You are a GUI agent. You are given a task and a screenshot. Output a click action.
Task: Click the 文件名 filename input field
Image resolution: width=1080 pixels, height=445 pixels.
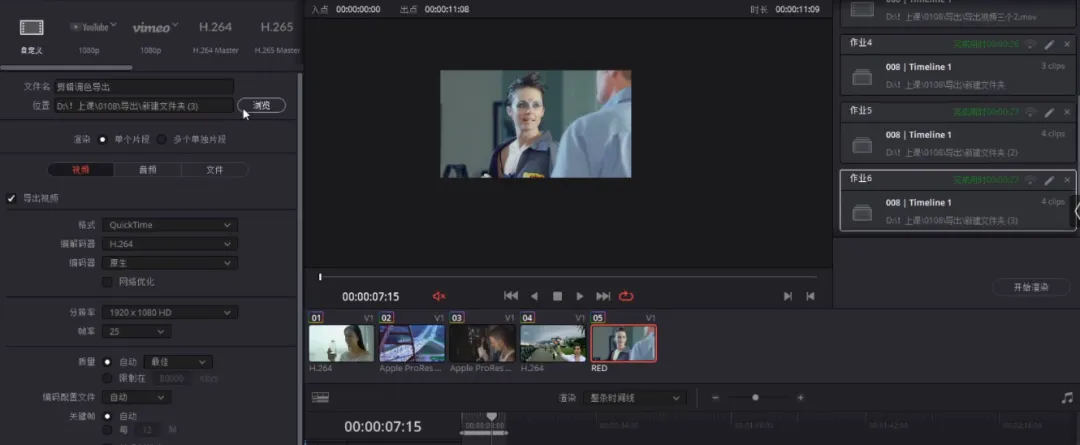144,87
